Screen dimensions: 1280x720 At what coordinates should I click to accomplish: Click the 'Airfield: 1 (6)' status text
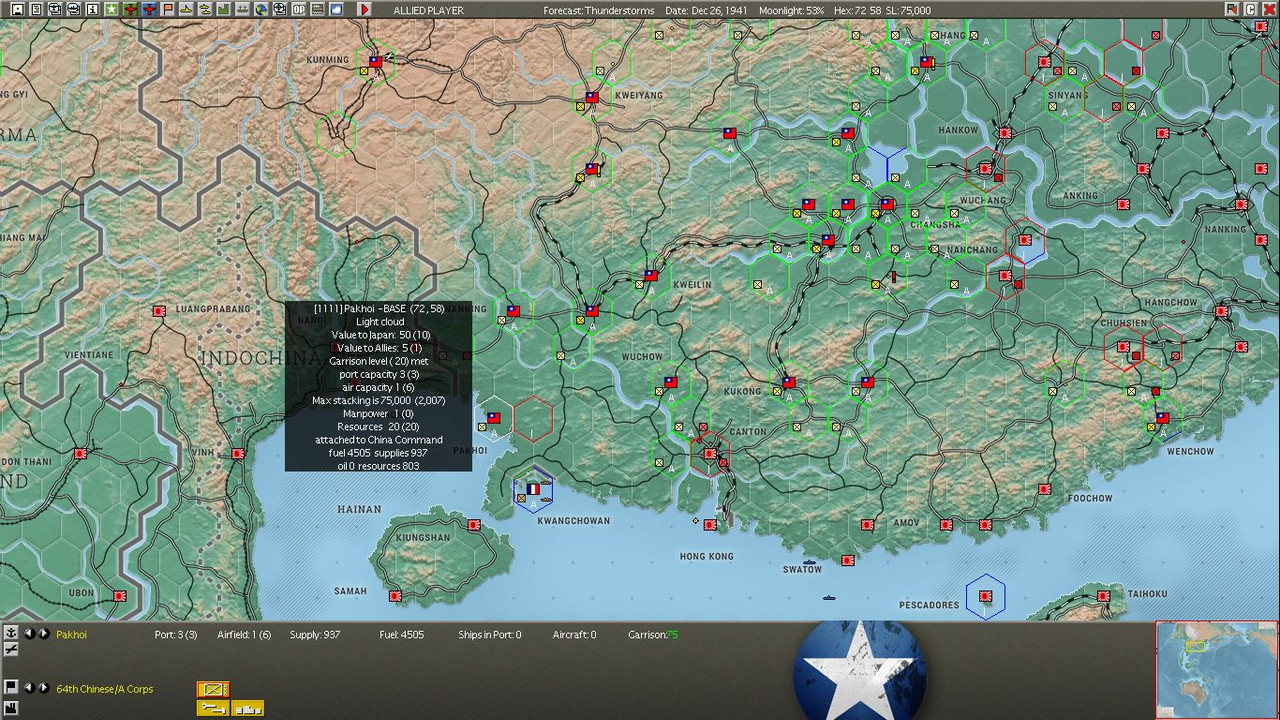(x=244, y=635)
